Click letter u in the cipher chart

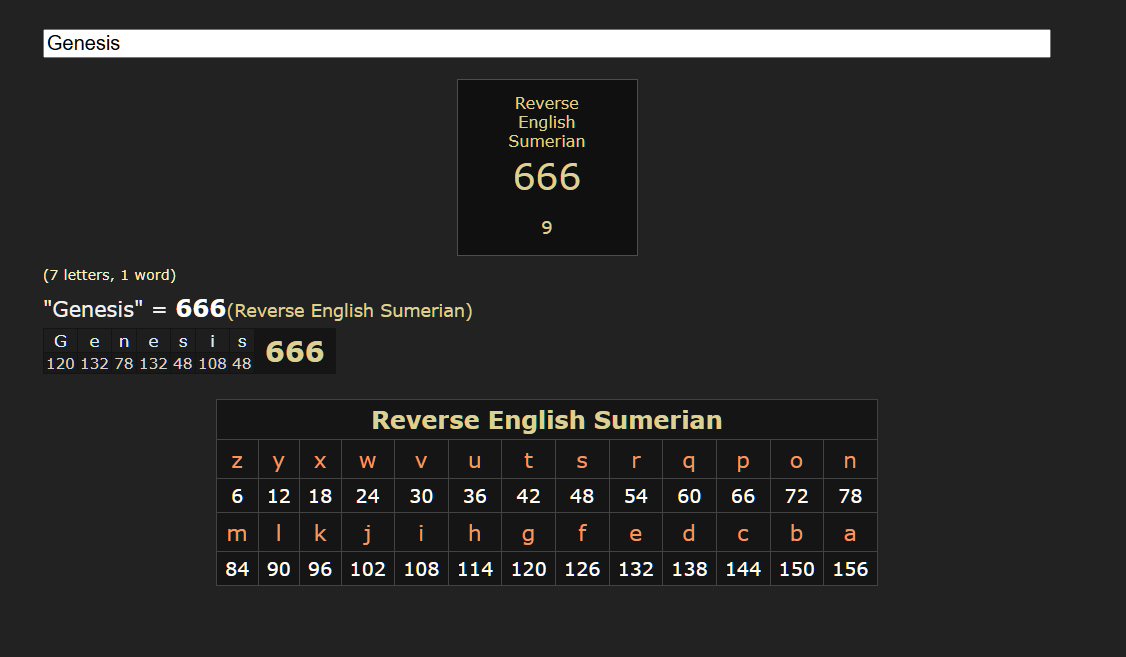point(475,460)
